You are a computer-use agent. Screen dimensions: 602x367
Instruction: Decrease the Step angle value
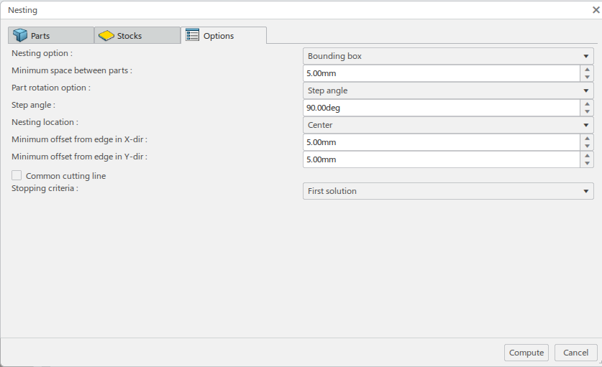pos(587,112)
